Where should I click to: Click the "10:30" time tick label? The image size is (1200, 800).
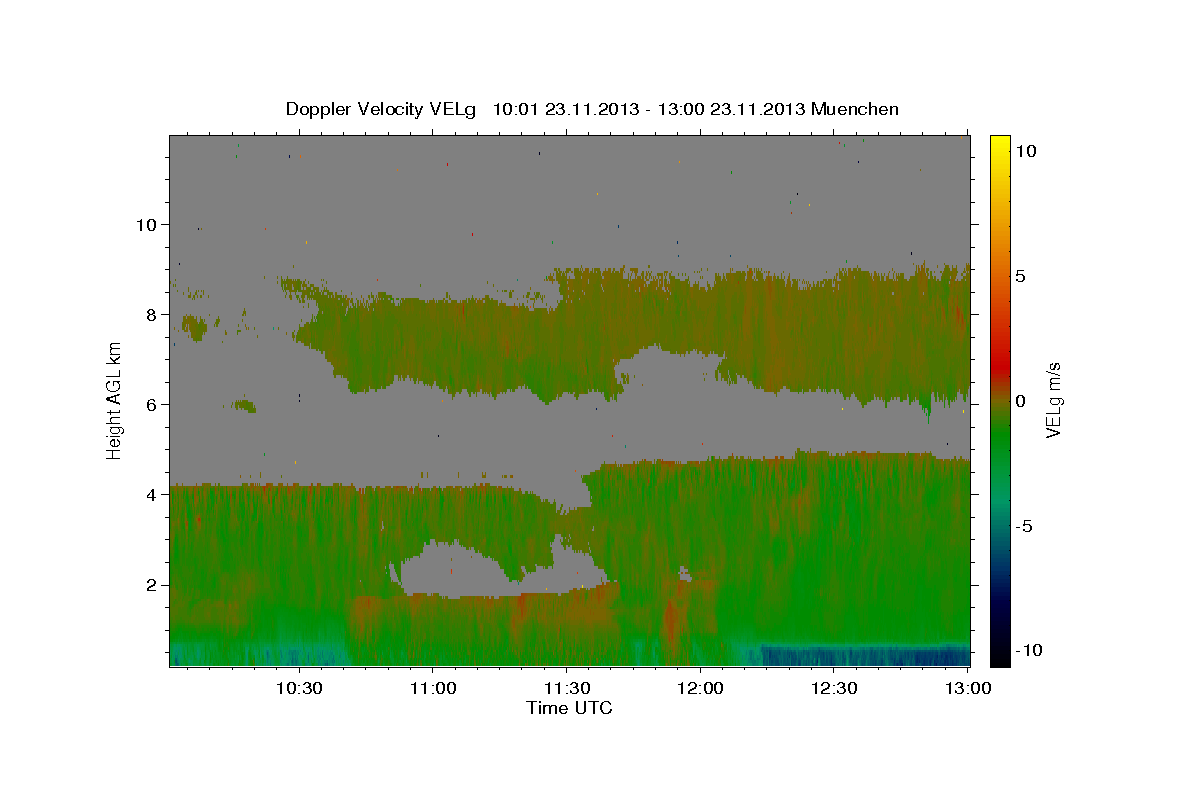tap(298, 689)
